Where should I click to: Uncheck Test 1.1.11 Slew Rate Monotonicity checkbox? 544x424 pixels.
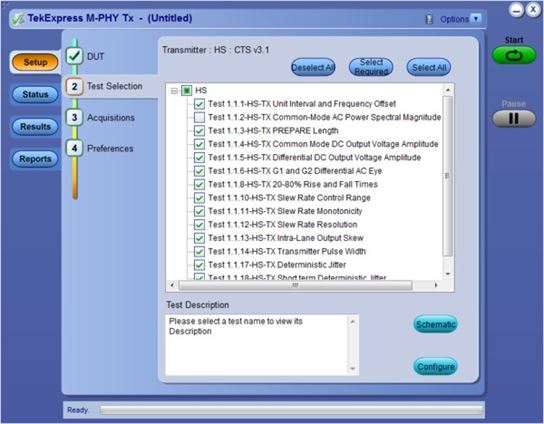pos(199,211)
